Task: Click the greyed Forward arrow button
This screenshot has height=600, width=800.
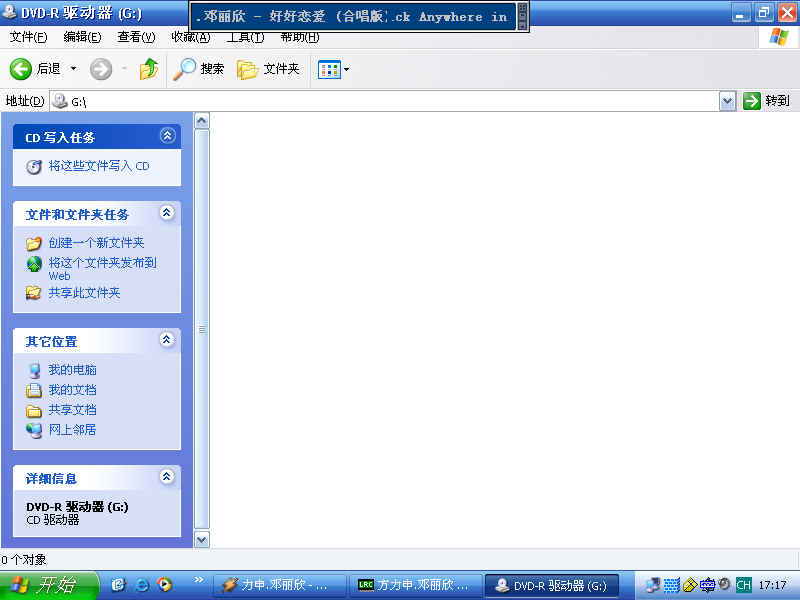Action: point(101,69)
